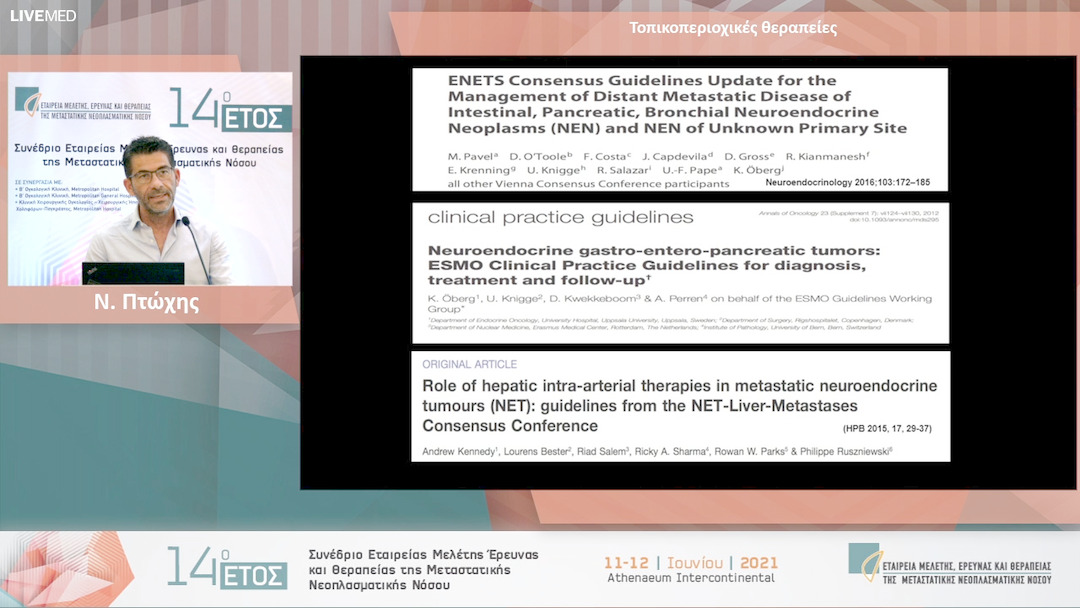Click the 11-12 Ιουνίου 2021 date
This screenshot has height=608, width=1080.
tap(691, 562)
